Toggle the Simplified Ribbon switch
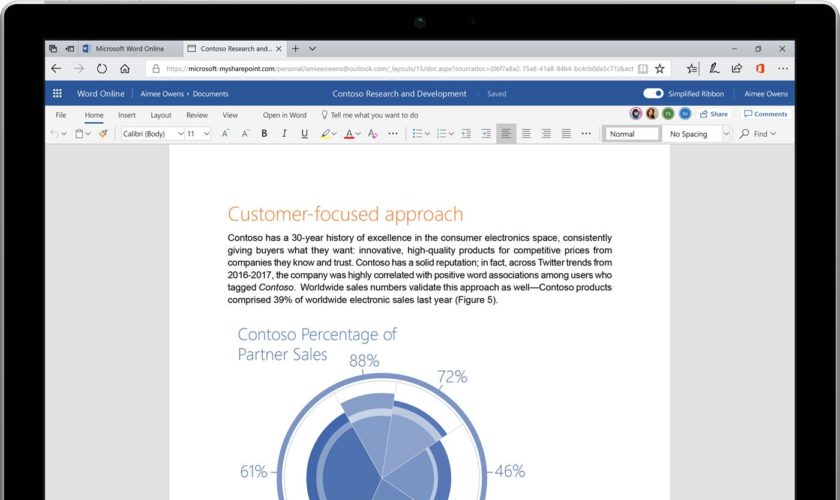Screen dimensions: 840x500 (653, 93)
